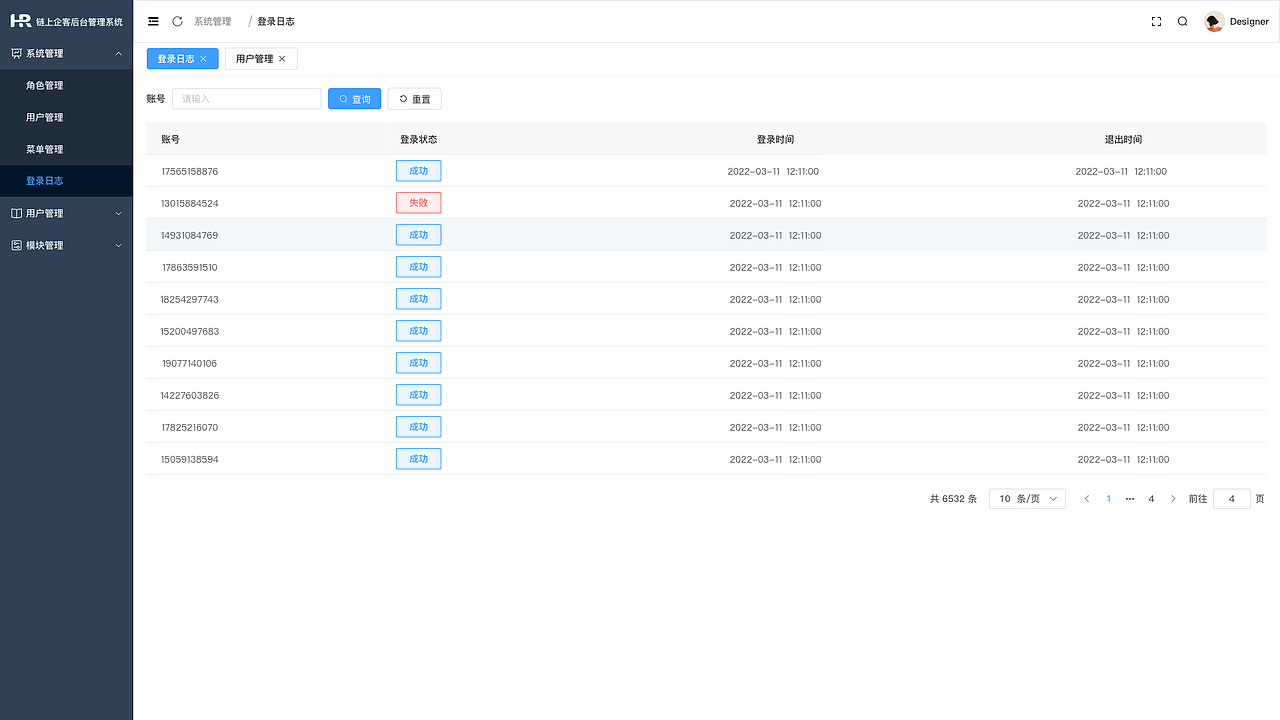Click the Designer username in header
1280x720 pixels.
click(x=1249, y=21)
